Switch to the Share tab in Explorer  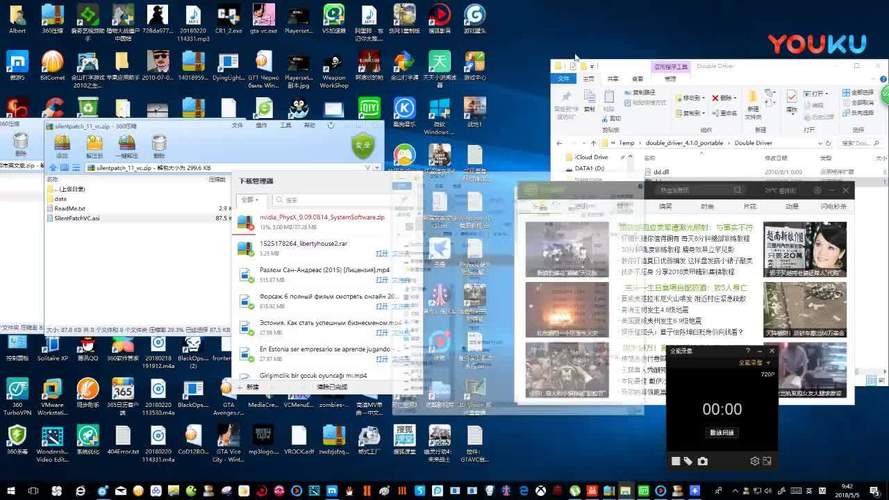613,79
